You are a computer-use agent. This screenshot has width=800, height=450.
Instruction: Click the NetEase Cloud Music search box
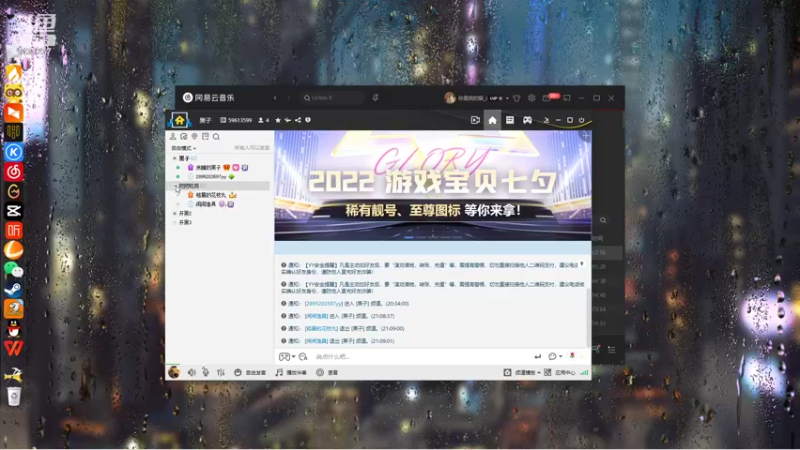332,97
